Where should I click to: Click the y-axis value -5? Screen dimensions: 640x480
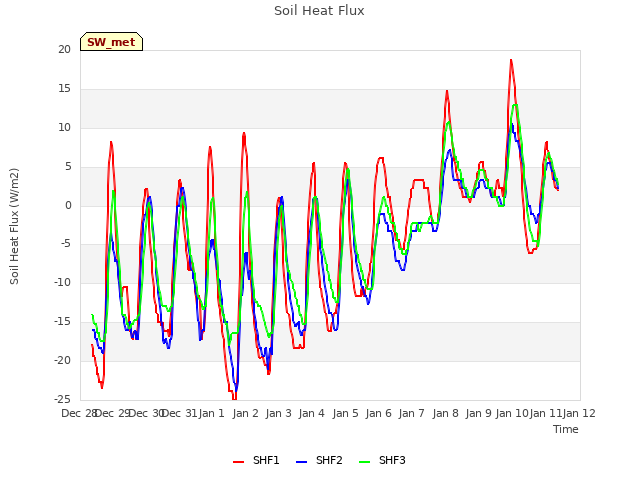click(66, 244)
